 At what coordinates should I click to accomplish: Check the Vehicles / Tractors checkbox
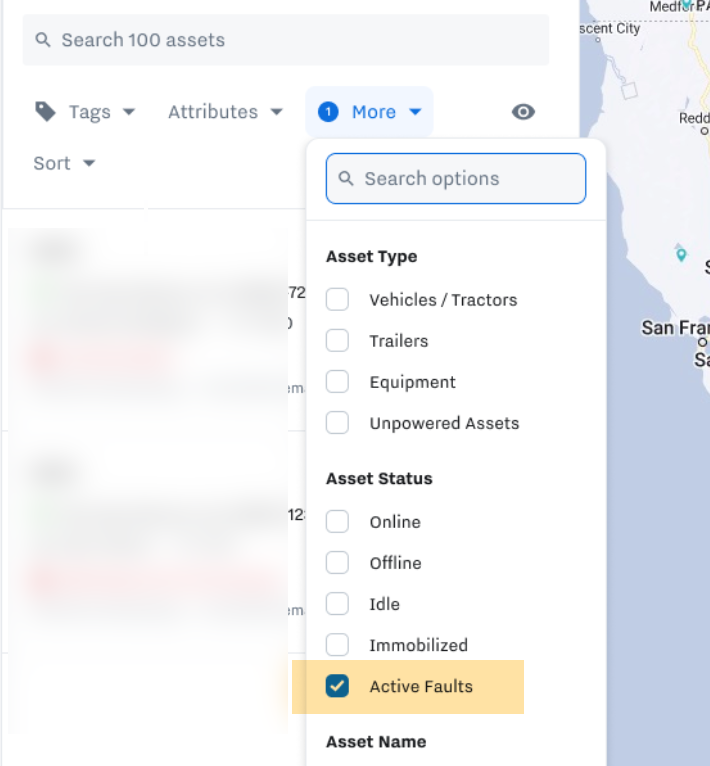338,299
